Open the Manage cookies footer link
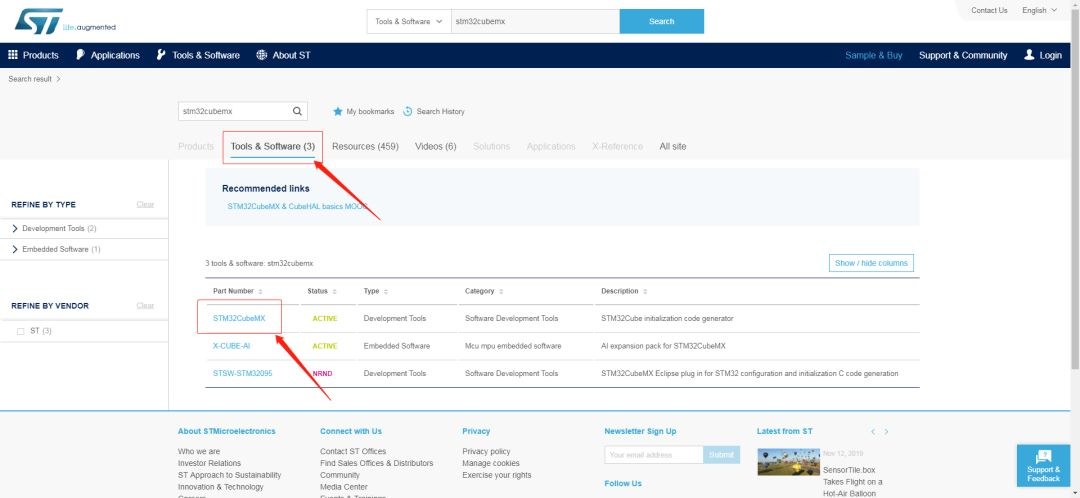This screenshot has height=498, width=1080. pyautogui.click(x=491, y=464)
